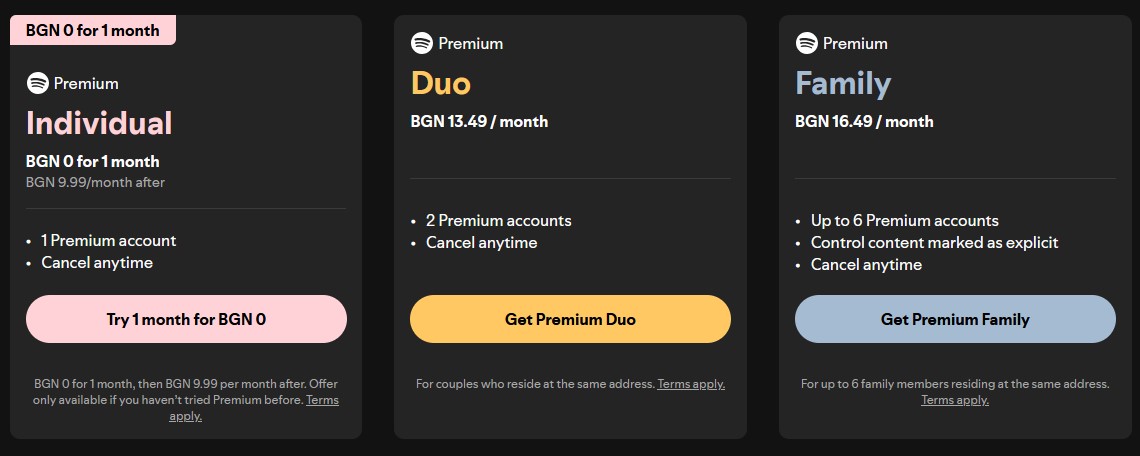Click the Spotify logo on the Duo card

click(421, 43)
